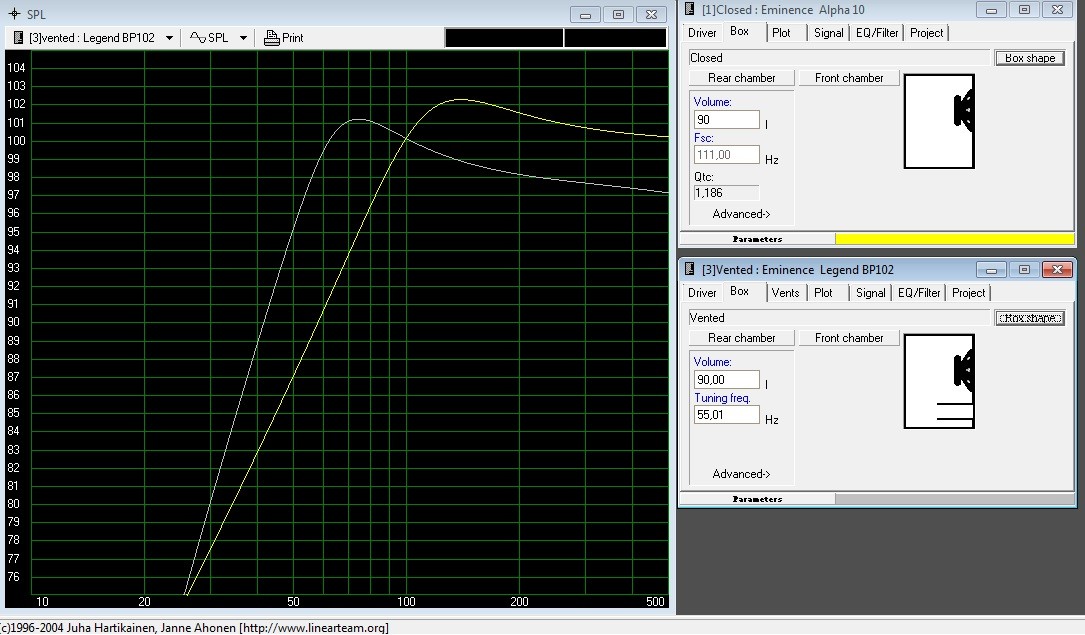Select Box tab in Vented Legend BP102 window

click(740, 291)
